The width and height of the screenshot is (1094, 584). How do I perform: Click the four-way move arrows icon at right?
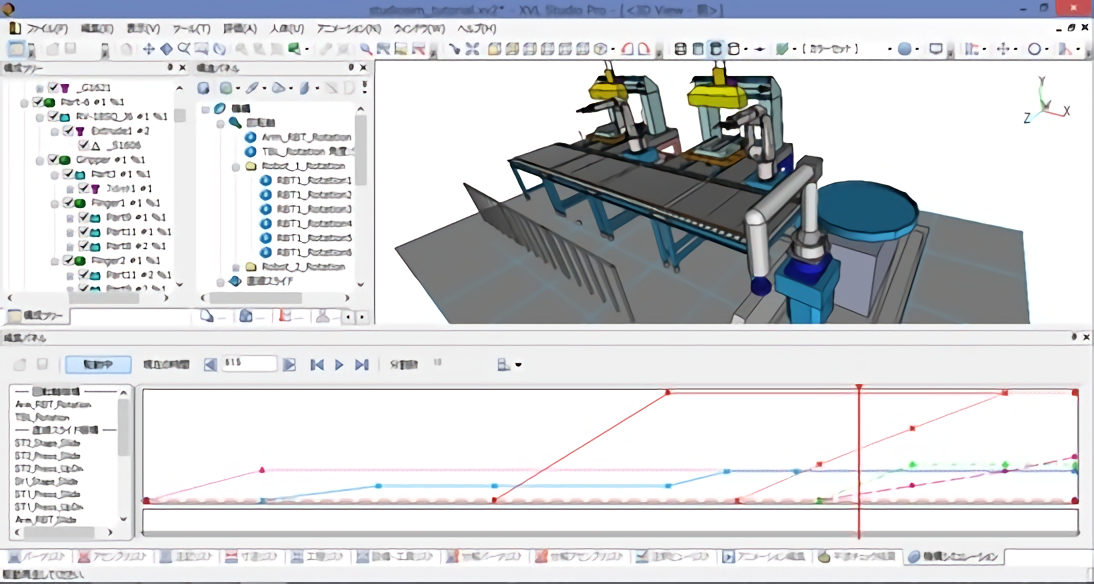click(1003, 49)
